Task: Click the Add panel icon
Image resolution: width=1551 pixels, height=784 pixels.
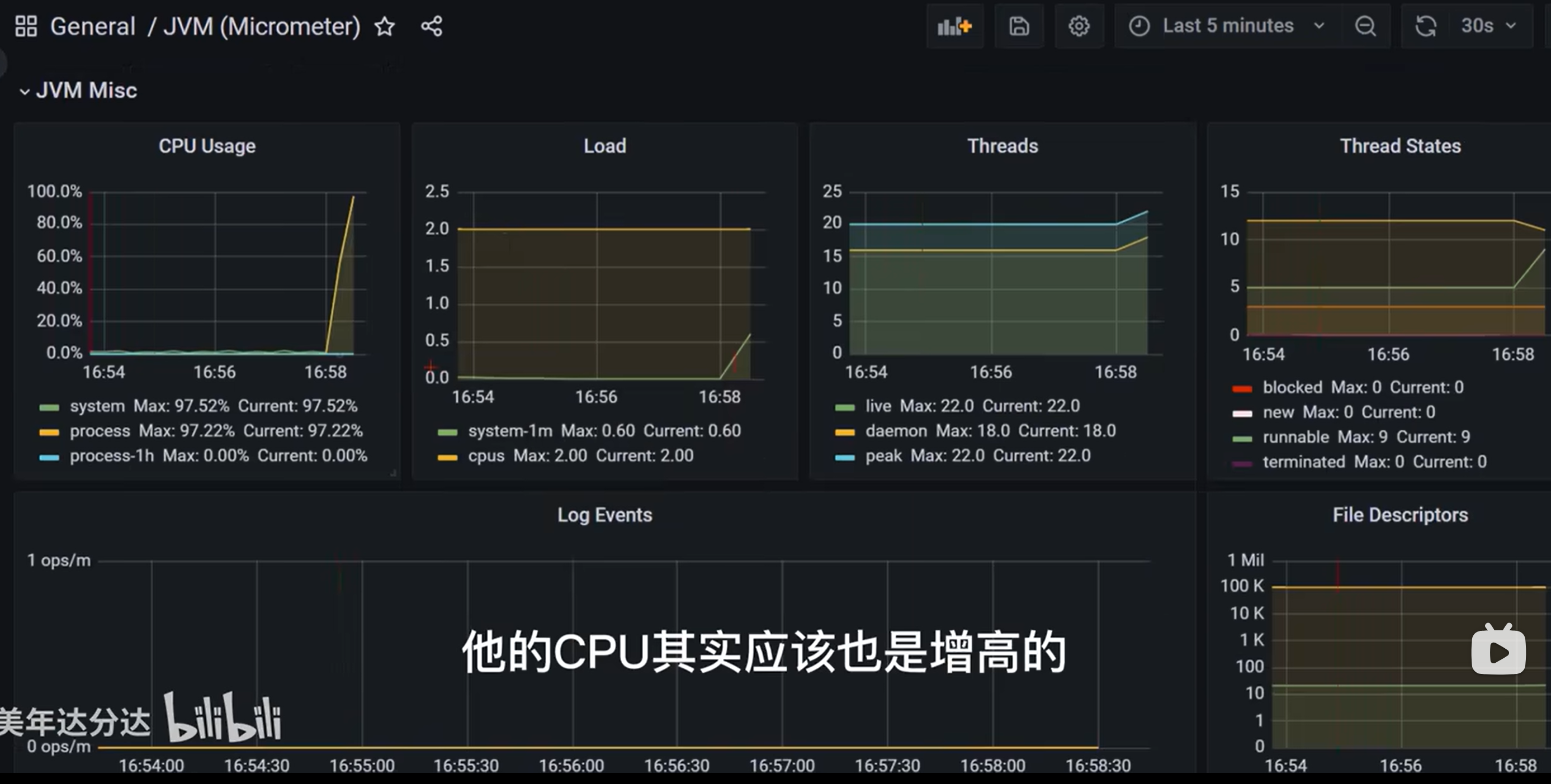Action: pyautogui.click(x=954, y=26)
